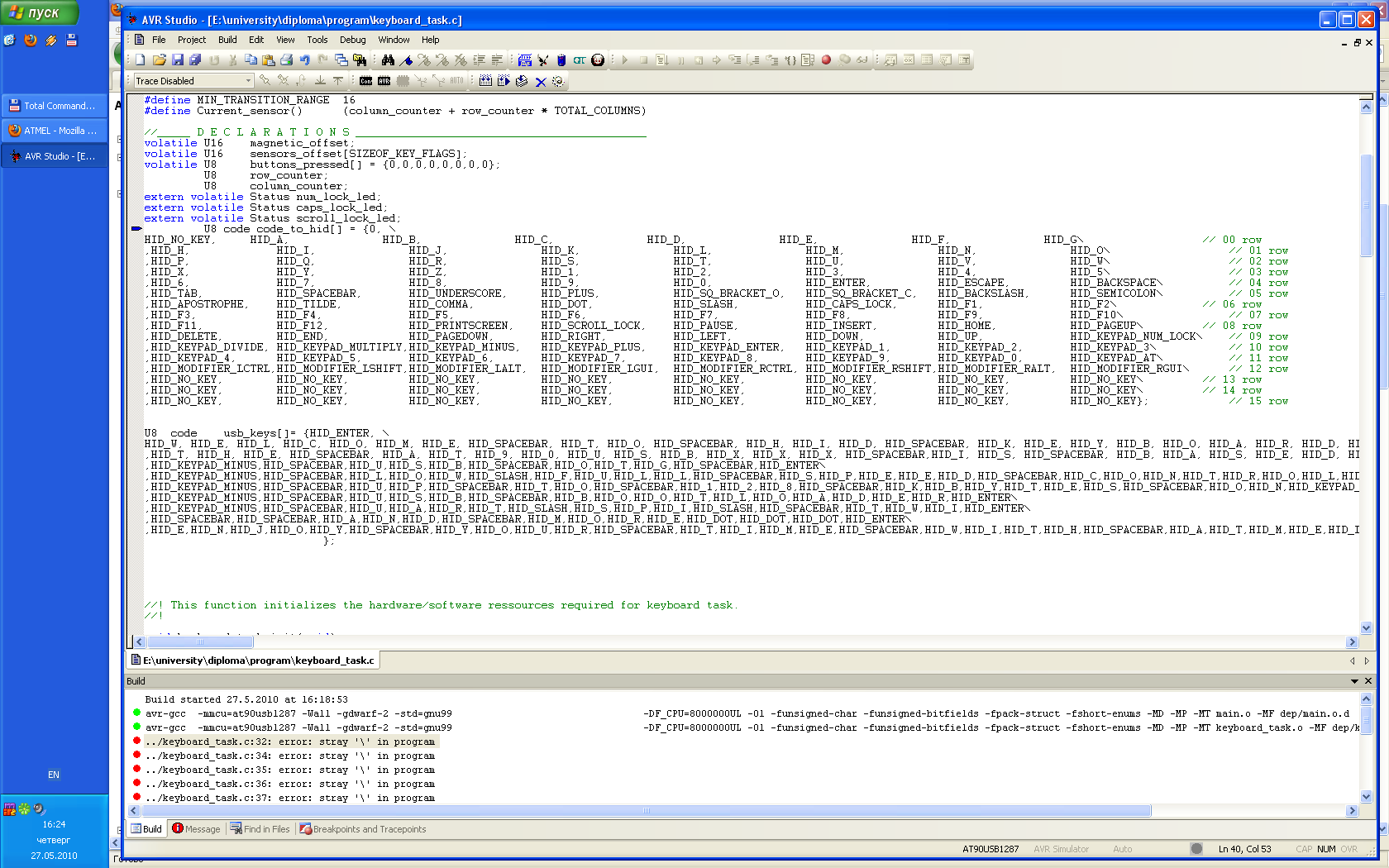Save the file with the floppy disk icon
The width and height of the screenshot is (1389, 868).
click(x=177, y=60)
